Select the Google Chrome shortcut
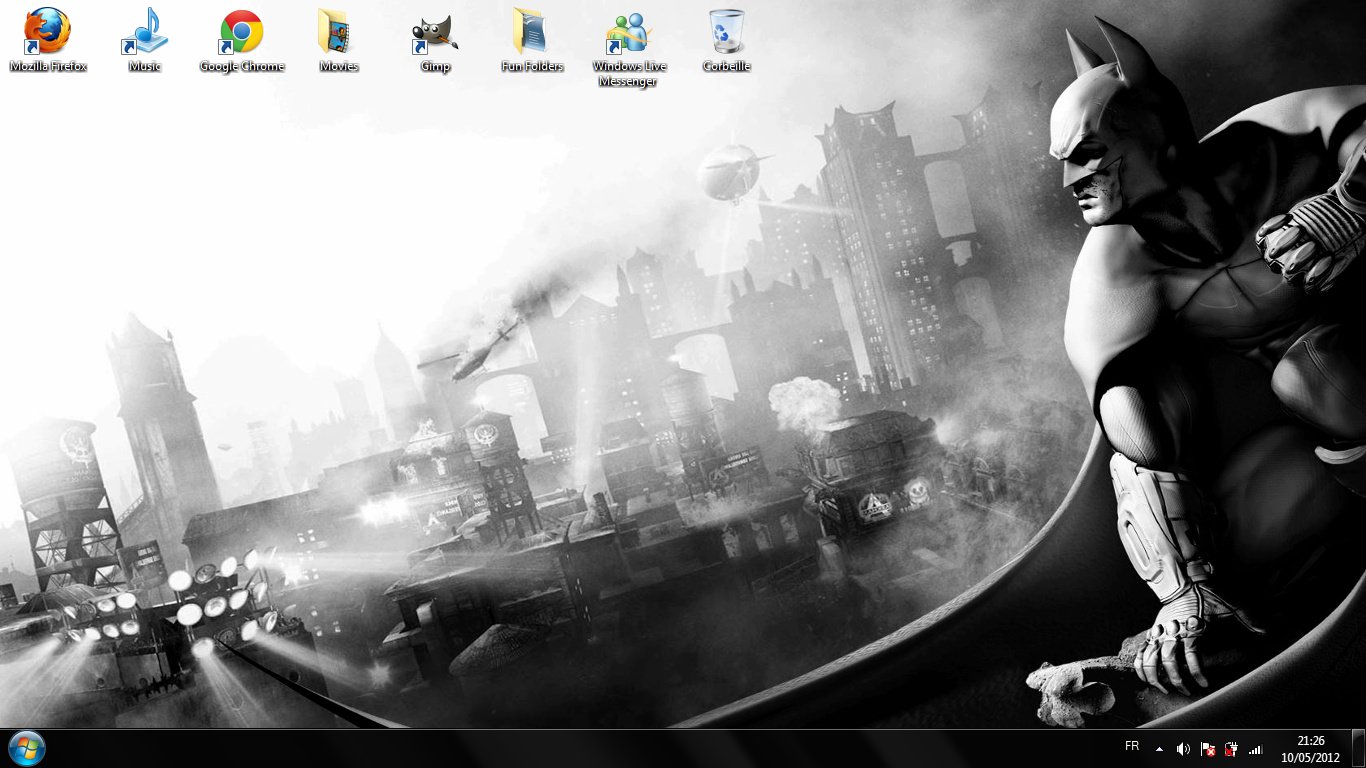 coord(241,40)
